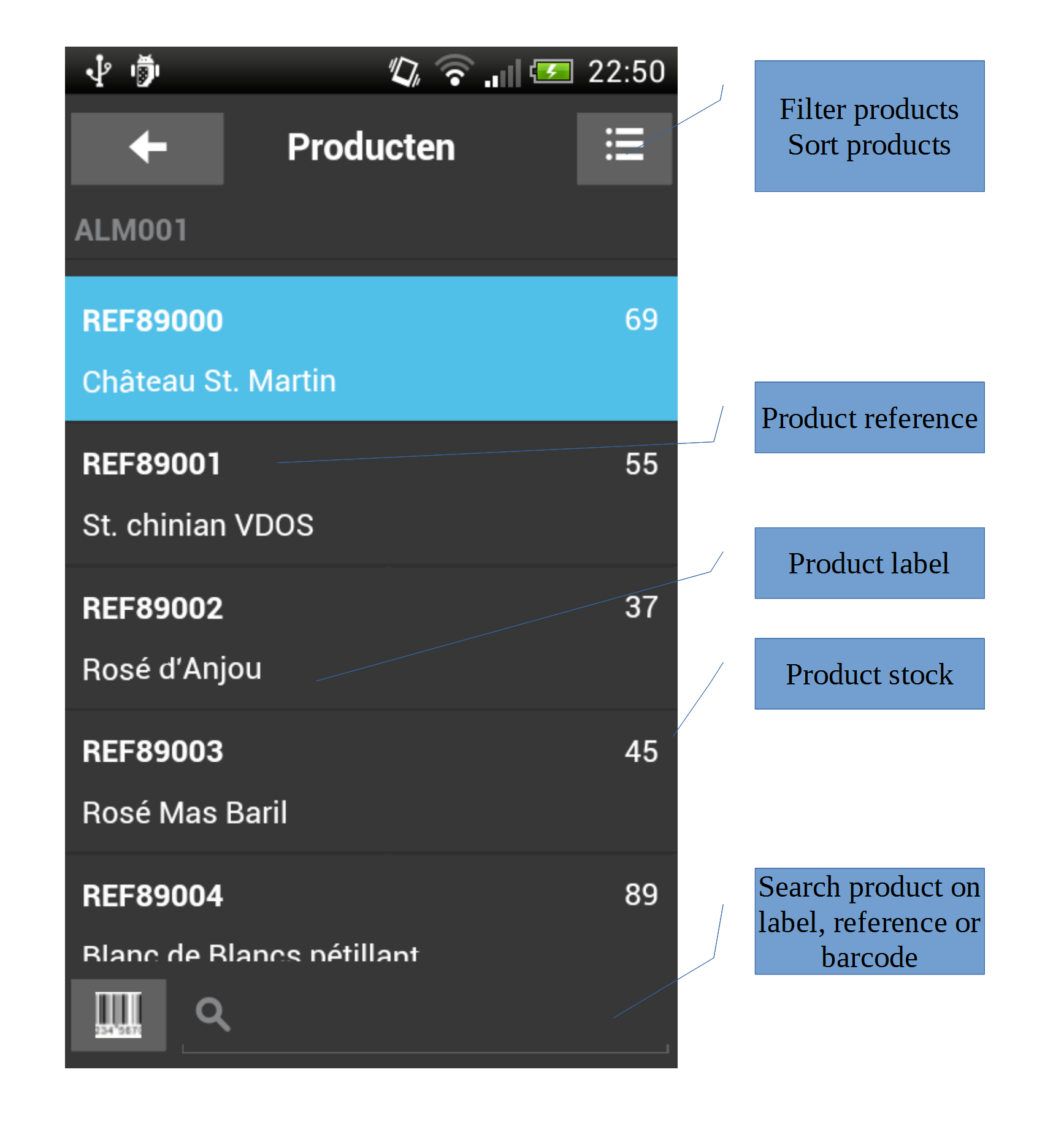The height and width of the screenshot is (1137, 1064).
Task: Select product REF89000 Château St. Martin
Action: (x=371, y=348)
